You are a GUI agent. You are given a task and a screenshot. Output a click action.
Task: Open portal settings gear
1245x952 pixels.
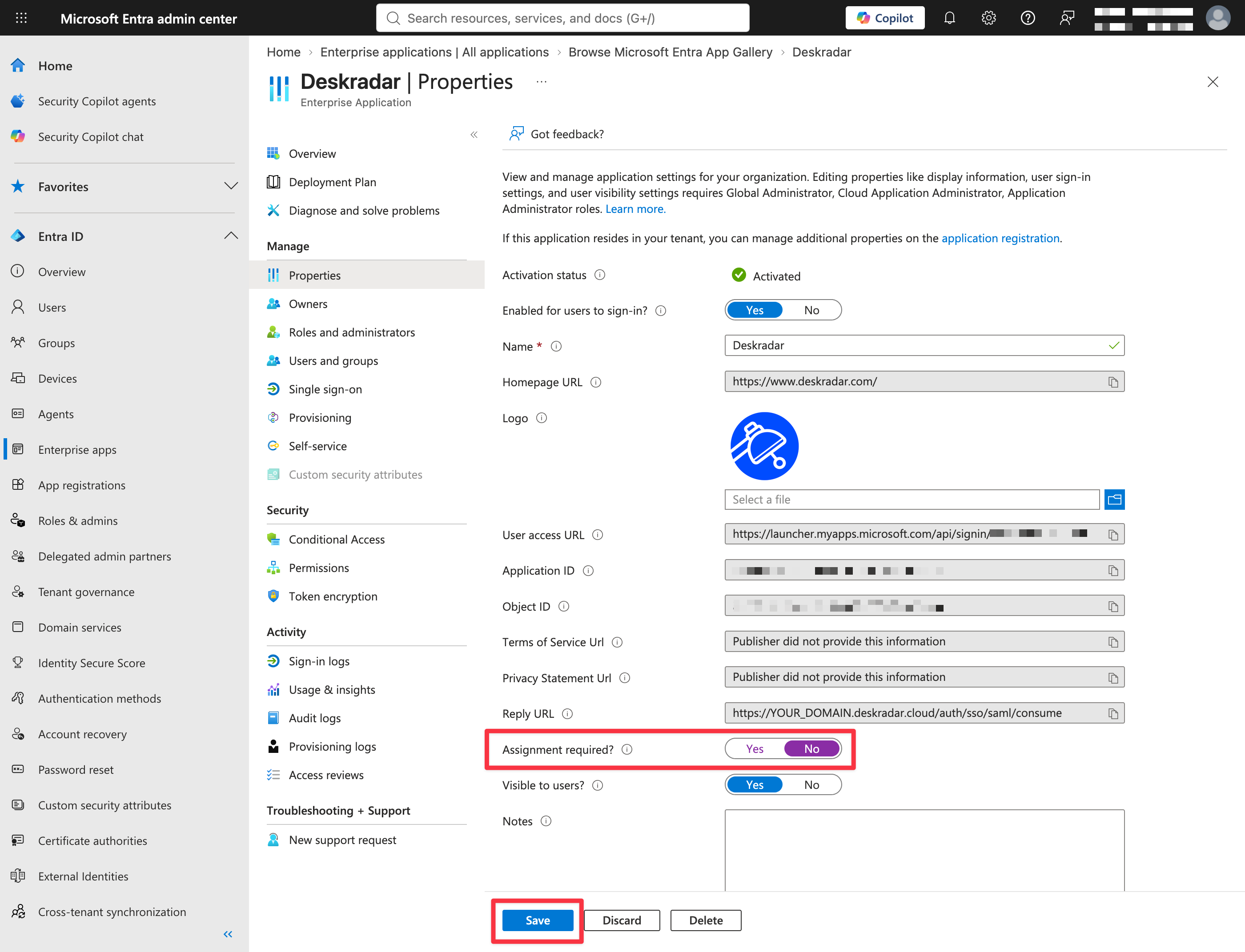[x=989, y=18]
